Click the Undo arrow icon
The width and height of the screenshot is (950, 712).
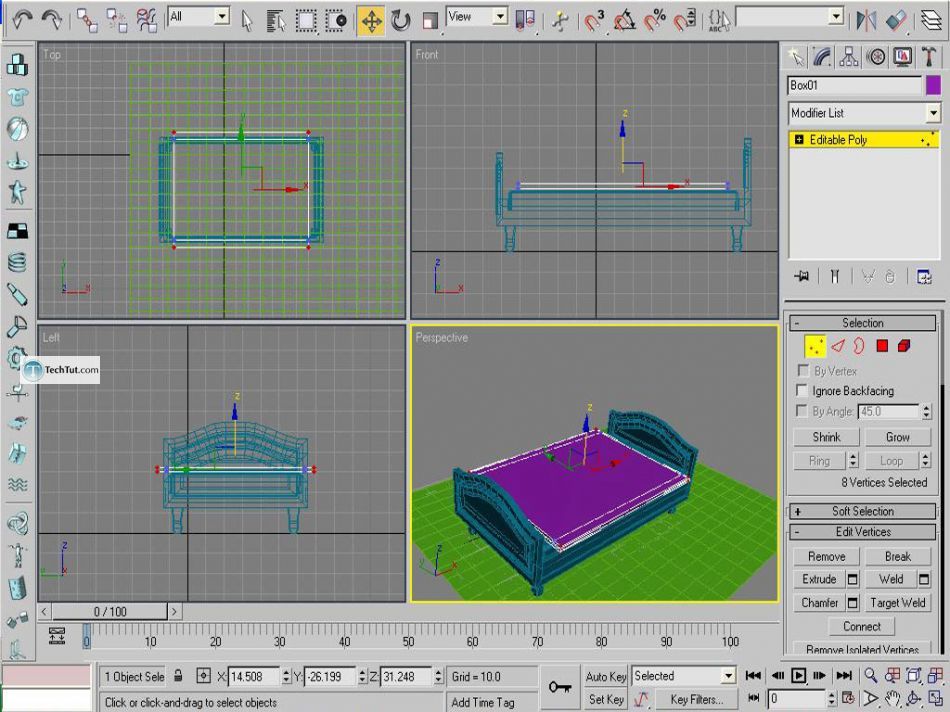(x=22, y=19)
